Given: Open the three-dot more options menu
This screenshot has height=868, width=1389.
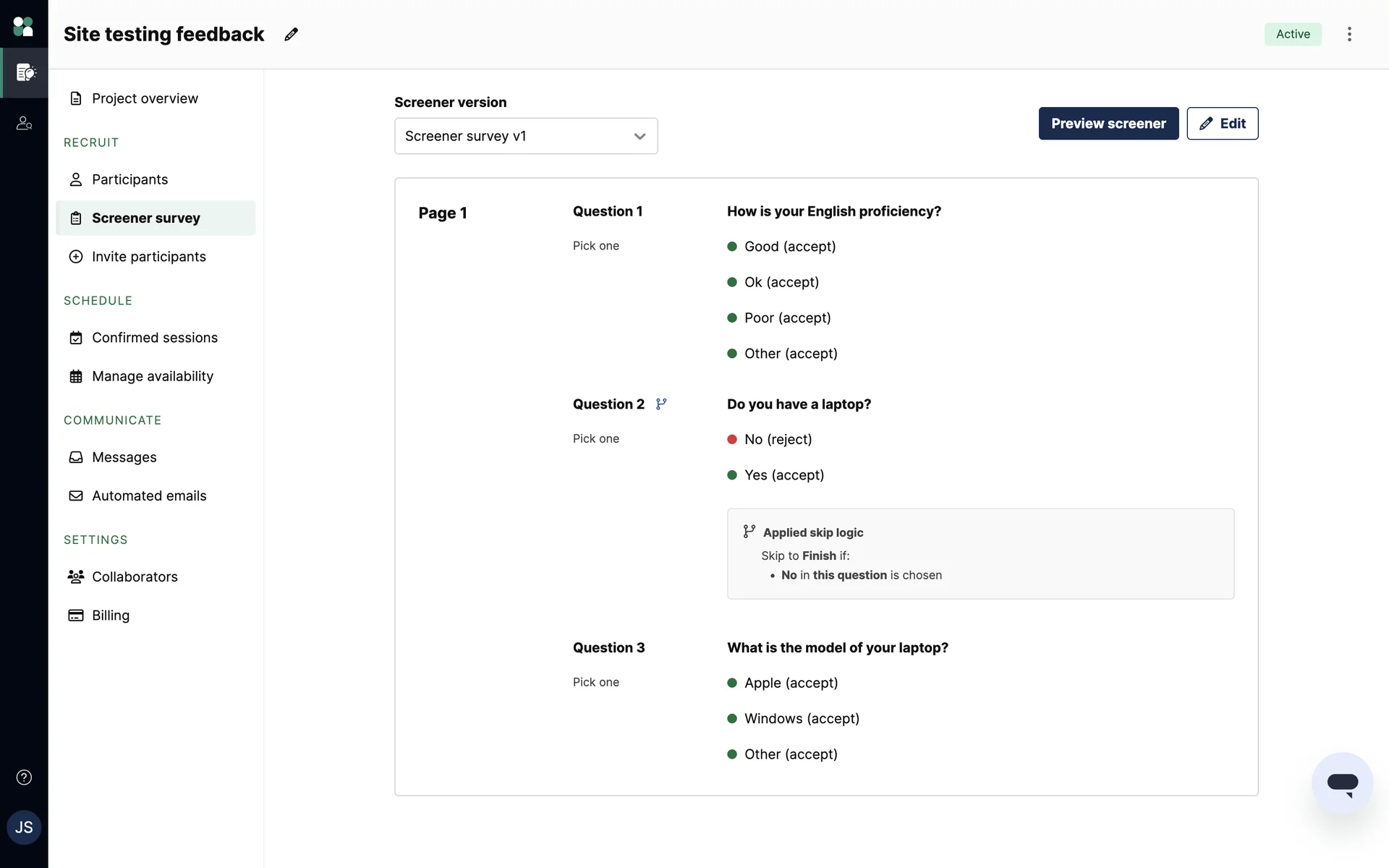Looking at the screenshot, I should pyautogui.click(x=1349, y=34).
